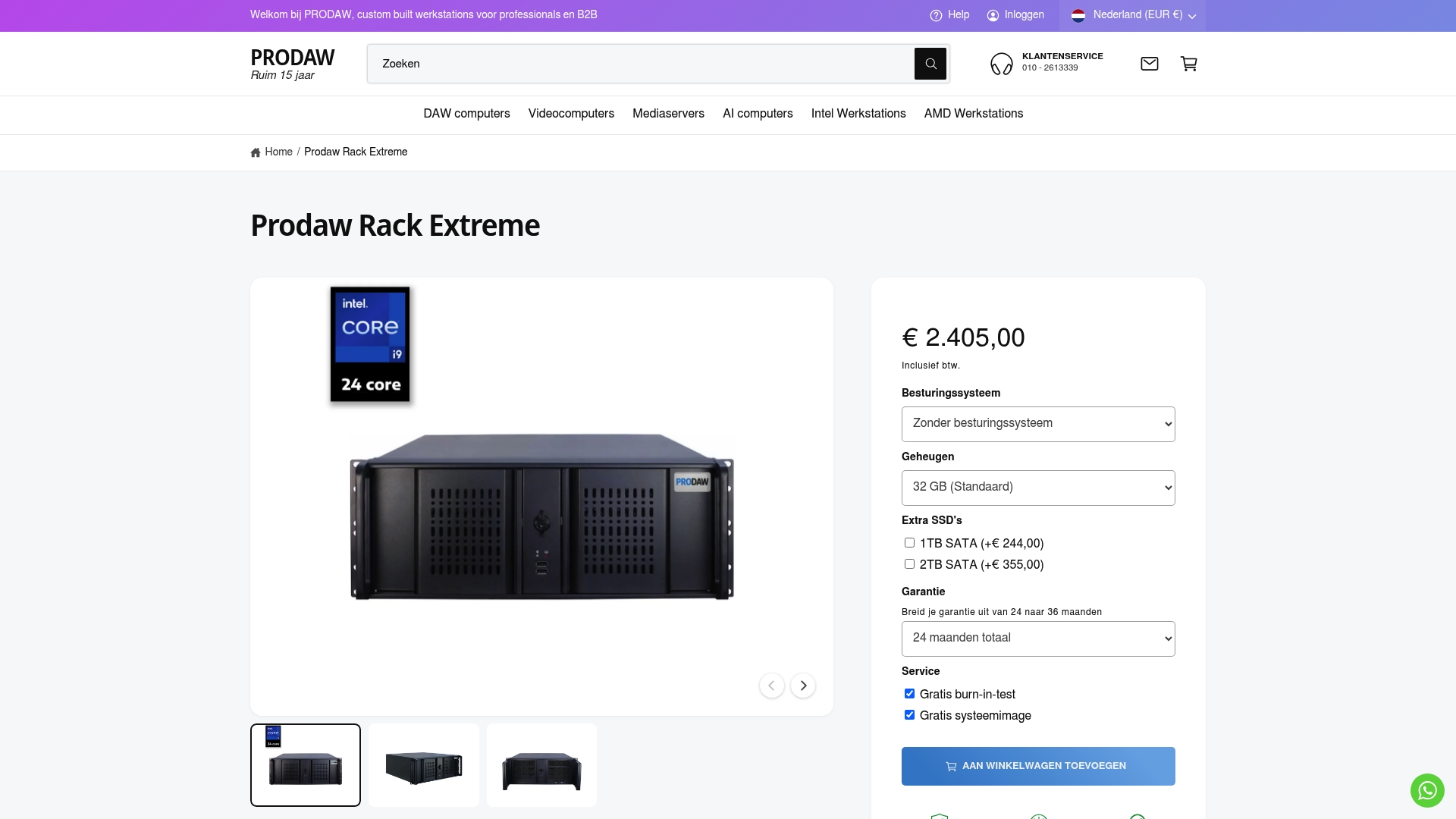1456x819 pixels.
Task: Open the shopping cart icon
Action: click(x=1188, y=64)
